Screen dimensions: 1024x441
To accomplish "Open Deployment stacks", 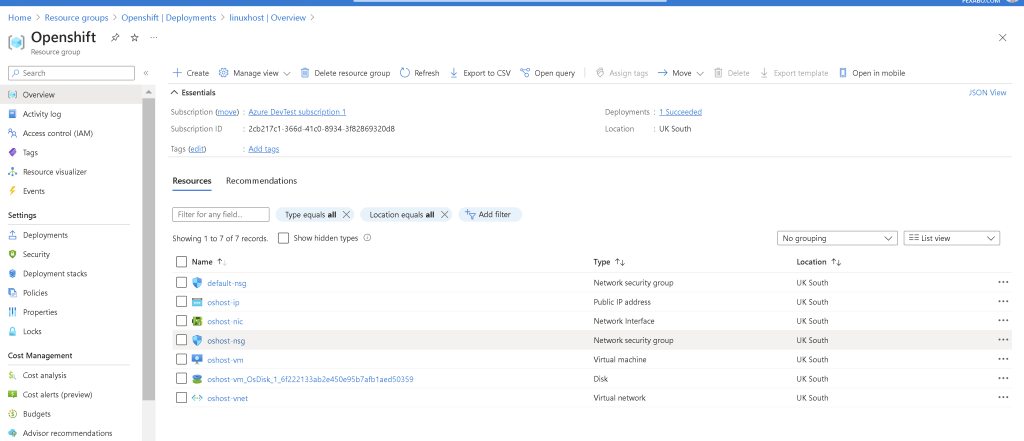I will [55, 274].
